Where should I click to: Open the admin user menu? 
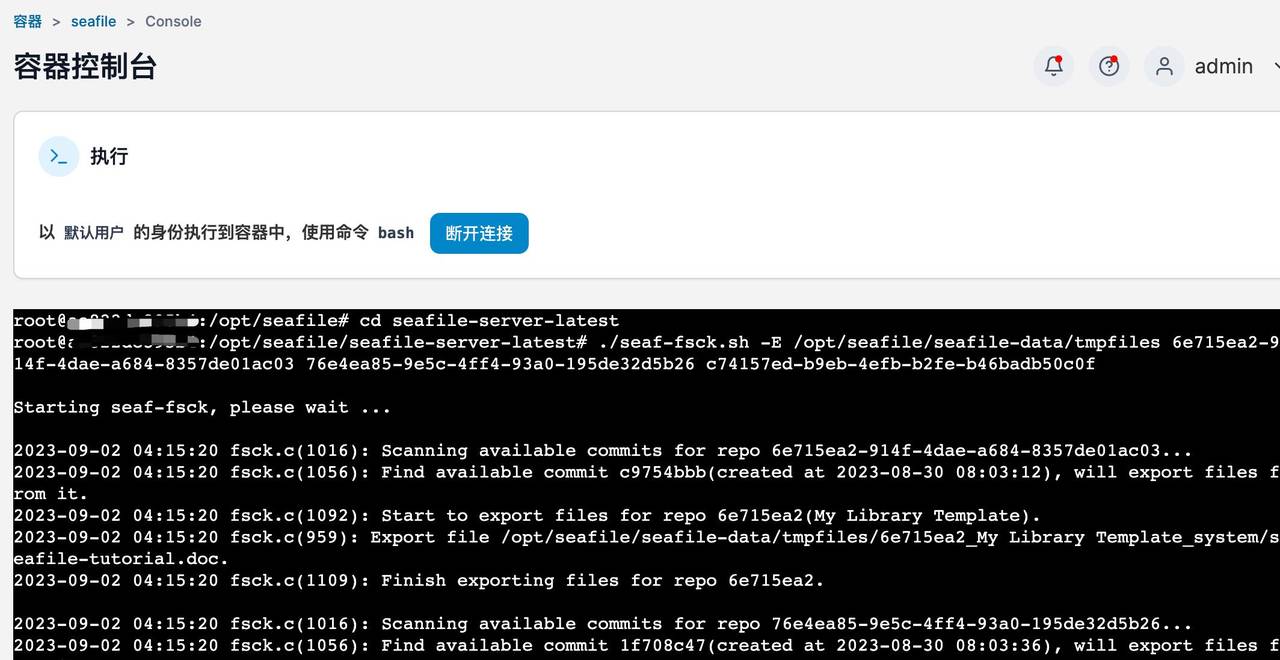1223,66
